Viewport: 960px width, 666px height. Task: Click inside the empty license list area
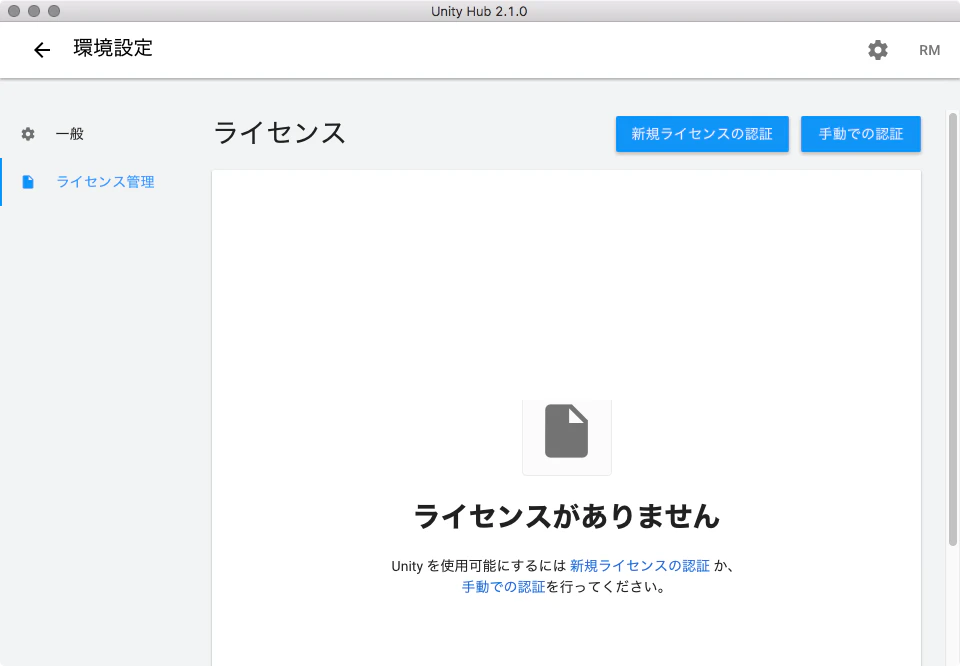pos(566,280)
